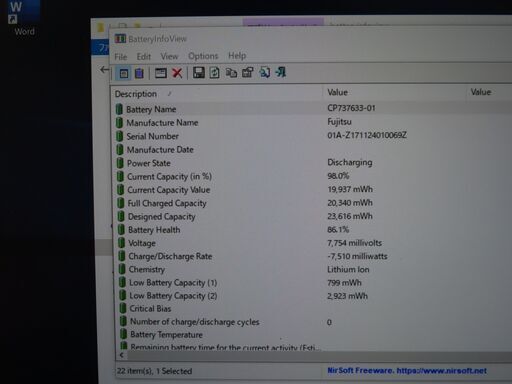Click the 799 mWh value cell

344,283
